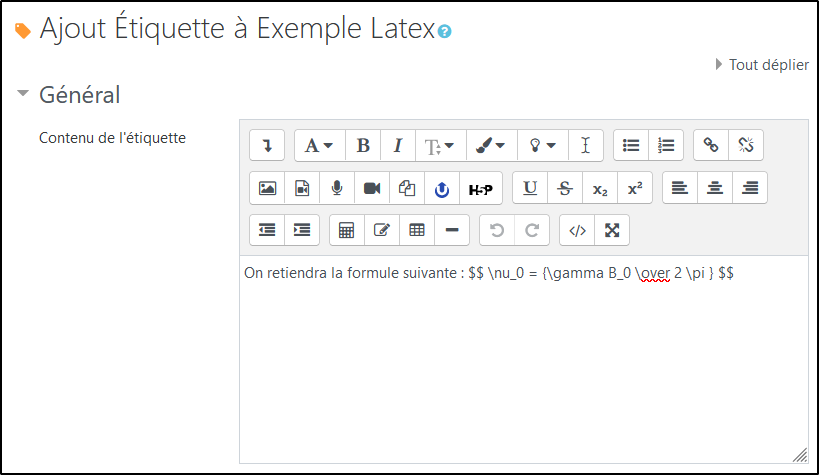Align text left

680,188
